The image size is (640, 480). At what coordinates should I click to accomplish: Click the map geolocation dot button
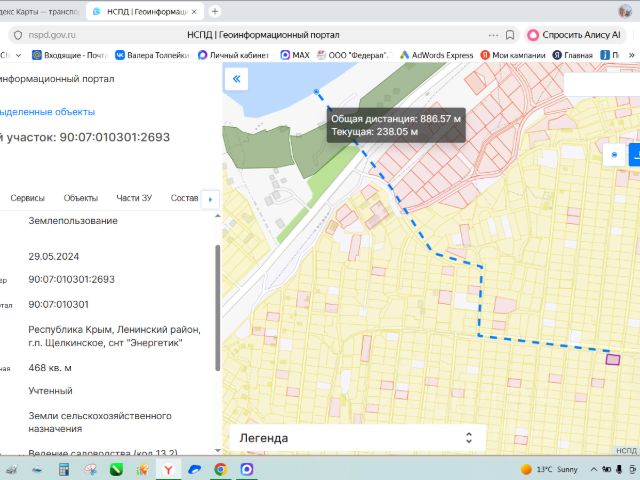pyautogui.click(x=614, y=155)
